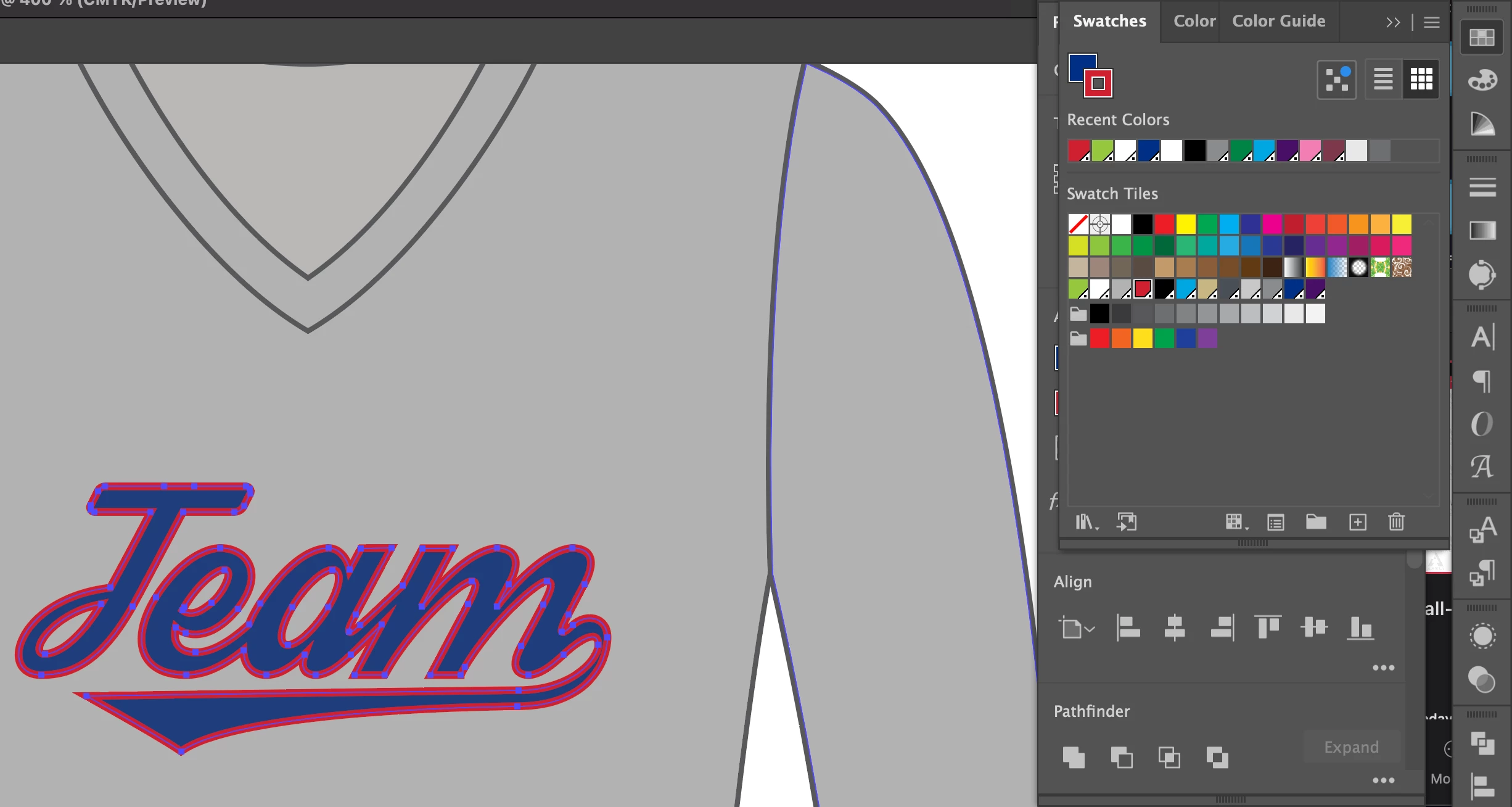Click the Delete Swatch trash icon
The image size is (1512, 807).
pyautogui.click(x=1396, y=522)
